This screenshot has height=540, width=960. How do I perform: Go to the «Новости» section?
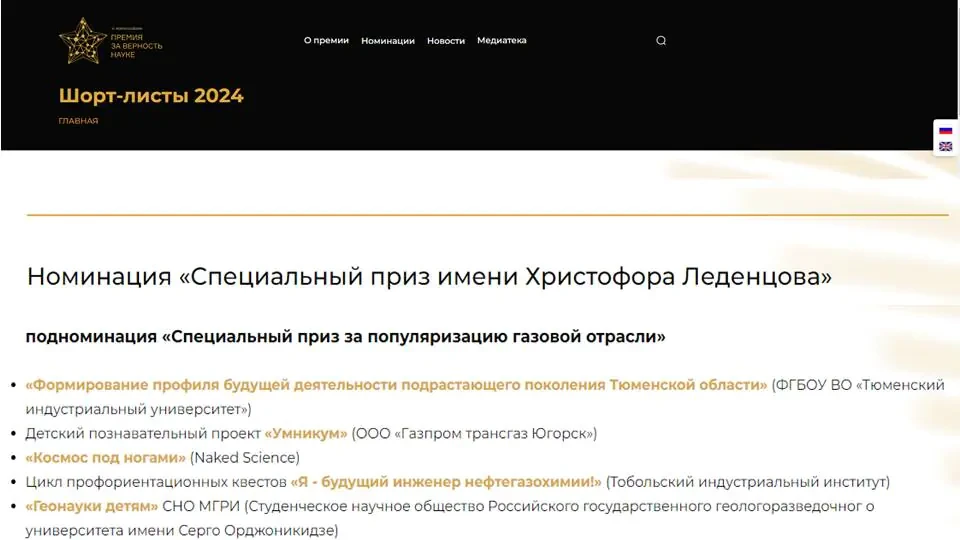tap(446, 40)
